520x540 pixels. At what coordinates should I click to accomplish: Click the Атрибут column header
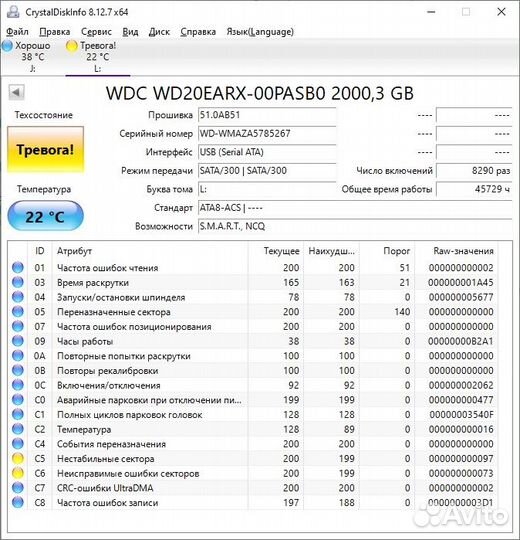[x=150, y=251]
